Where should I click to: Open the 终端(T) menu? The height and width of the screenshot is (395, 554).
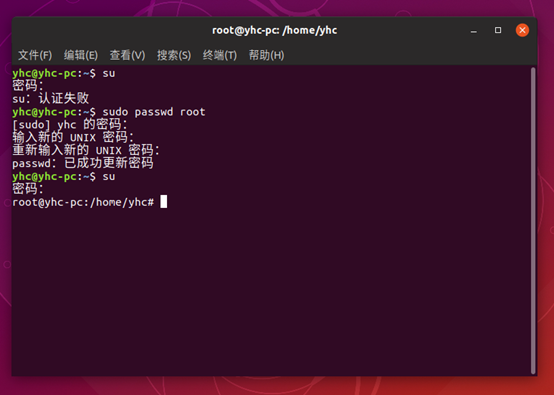[220, 55]
